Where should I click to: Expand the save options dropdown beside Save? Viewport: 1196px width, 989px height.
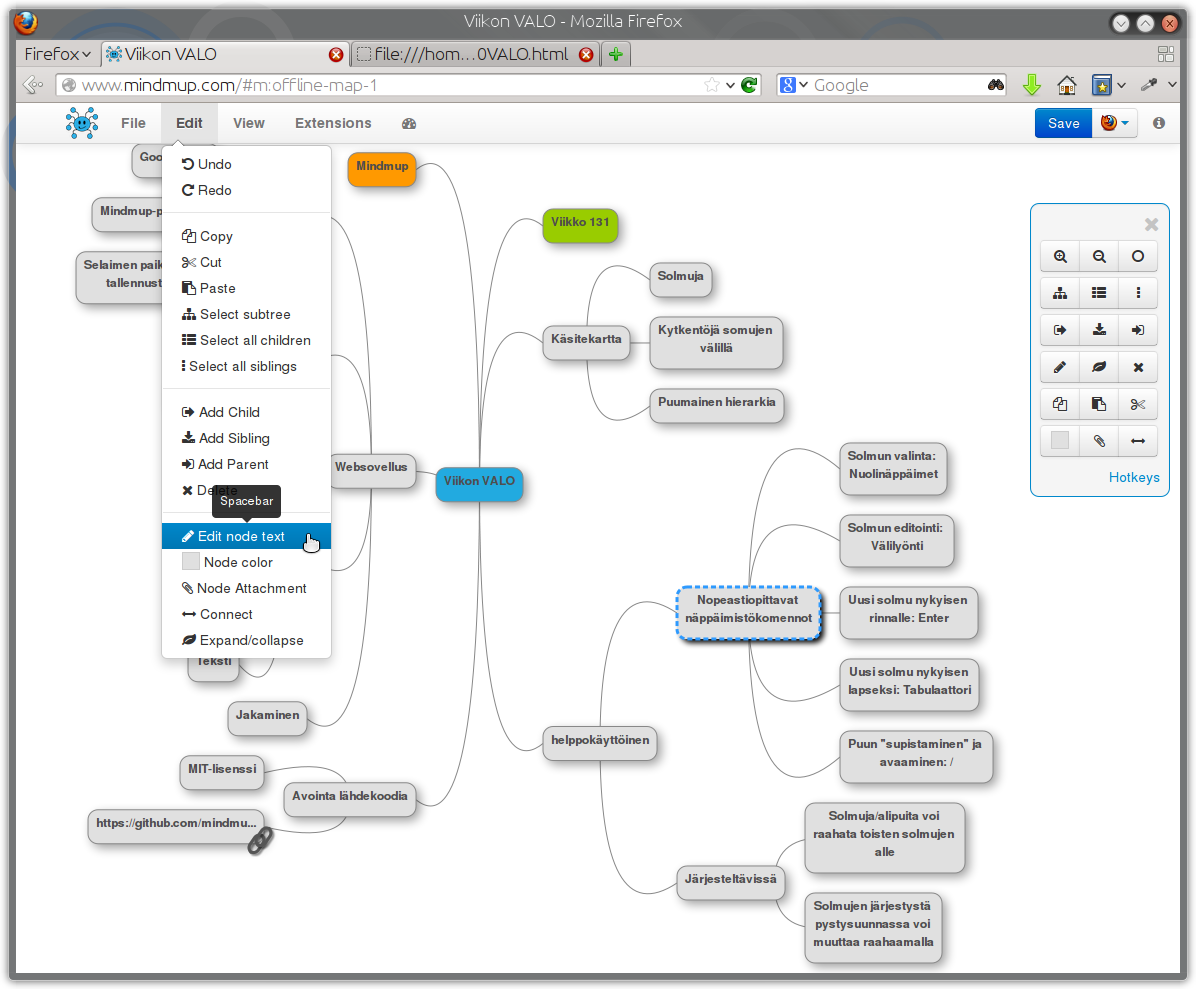[x=1115, y=124]
